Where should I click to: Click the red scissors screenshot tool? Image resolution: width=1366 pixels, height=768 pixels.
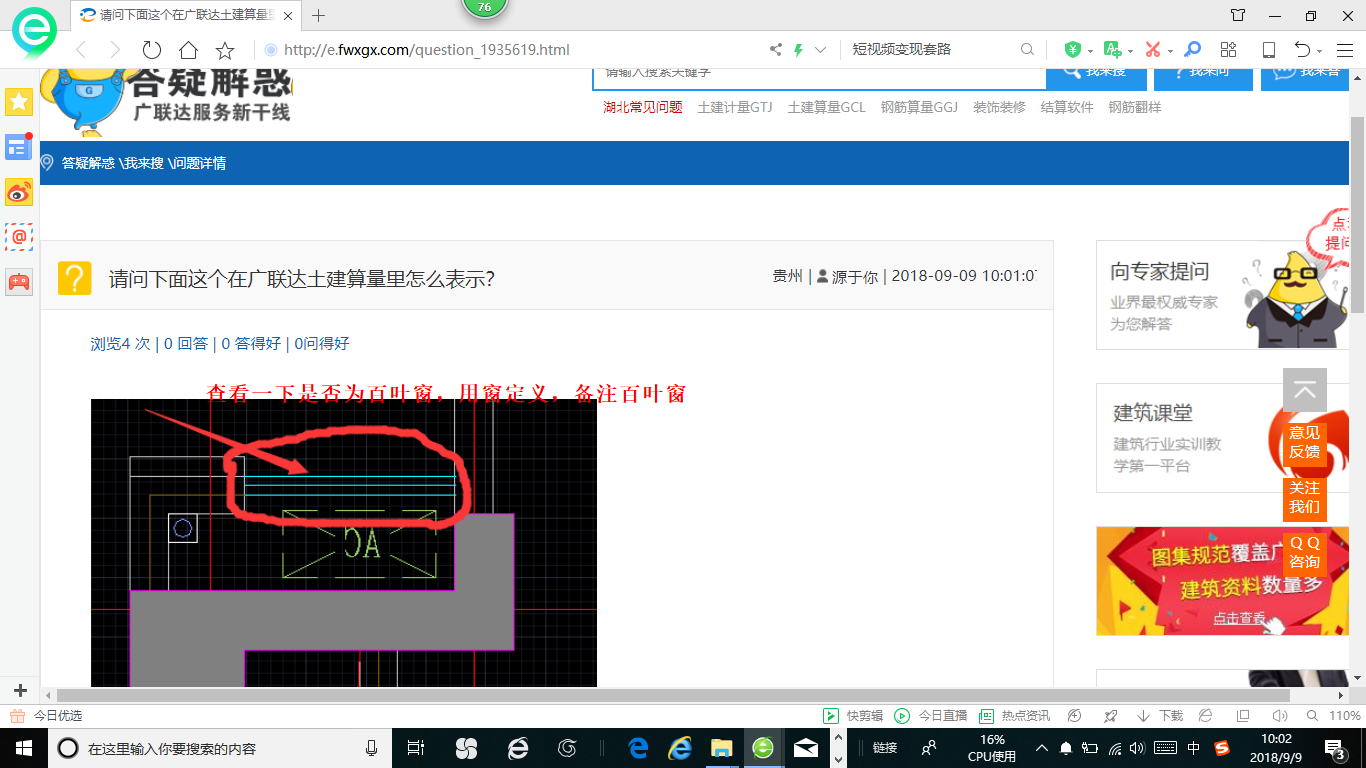click(x=1152, y=50)
